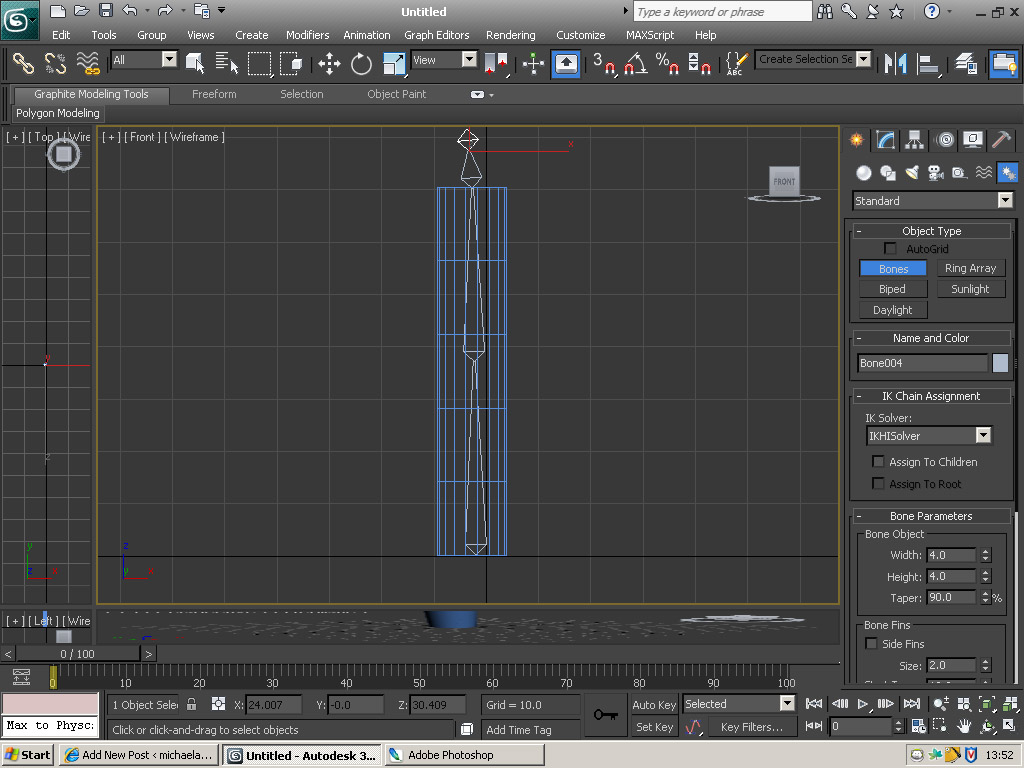Open the Modify command panel tab
1024x768 pixels.
click(x=885, y=140)
